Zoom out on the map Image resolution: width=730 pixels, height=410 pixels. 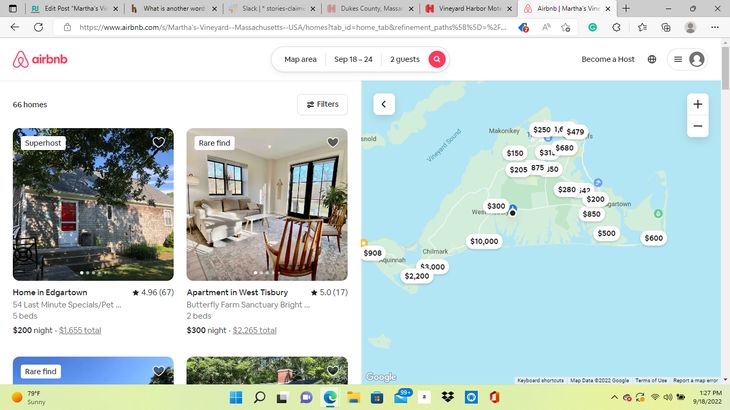coord(697,126)
